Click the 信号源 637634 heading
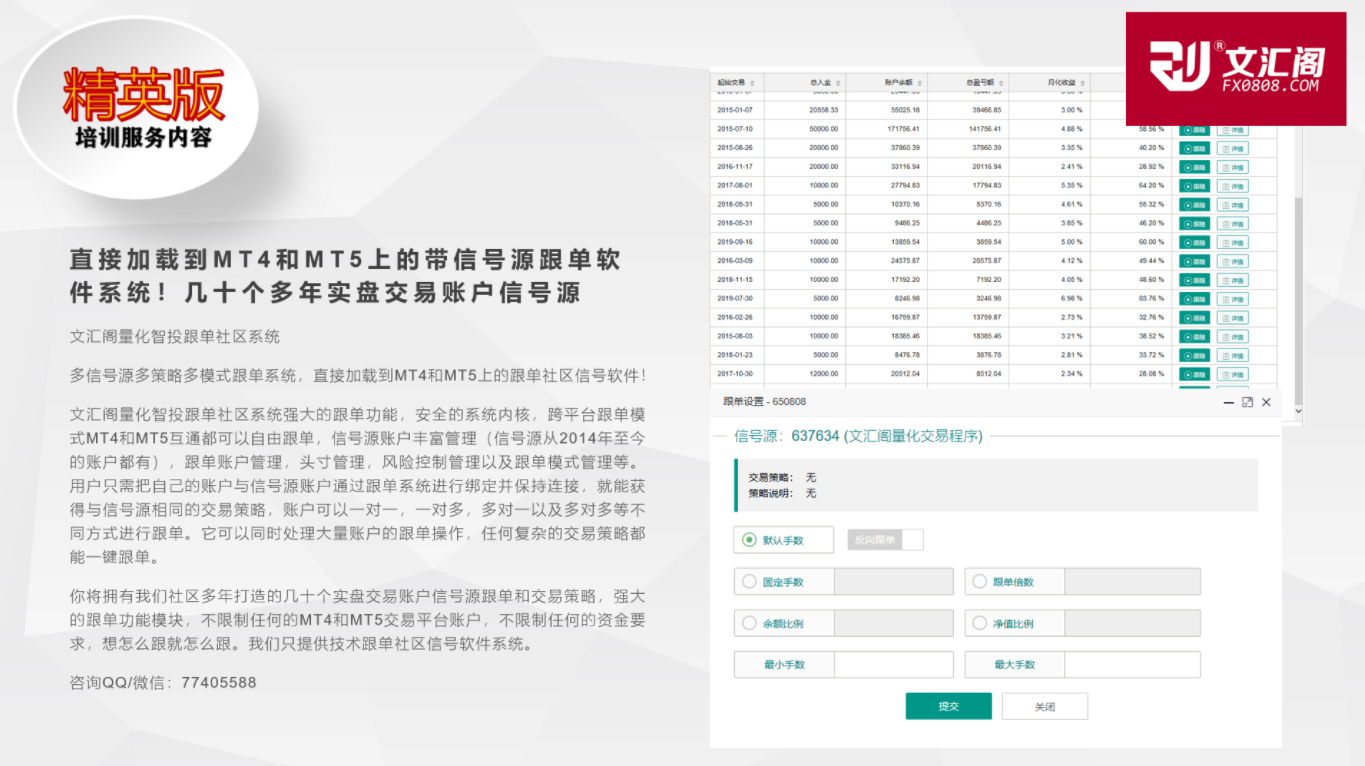The height and width of the screenshot is (766, 1365). point(858,436)
